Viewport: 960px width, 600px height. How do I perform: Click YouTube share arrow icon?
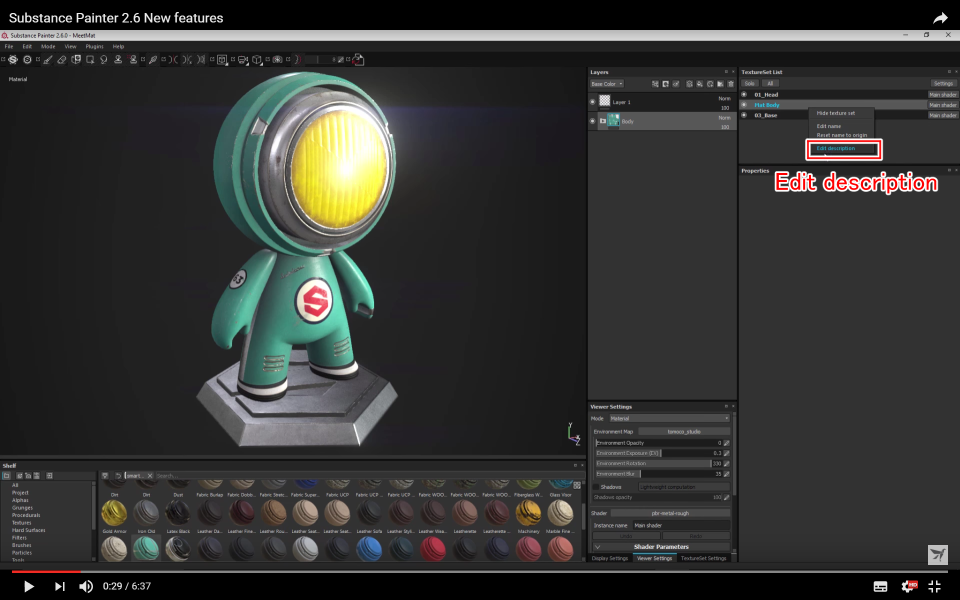(940, 18)
